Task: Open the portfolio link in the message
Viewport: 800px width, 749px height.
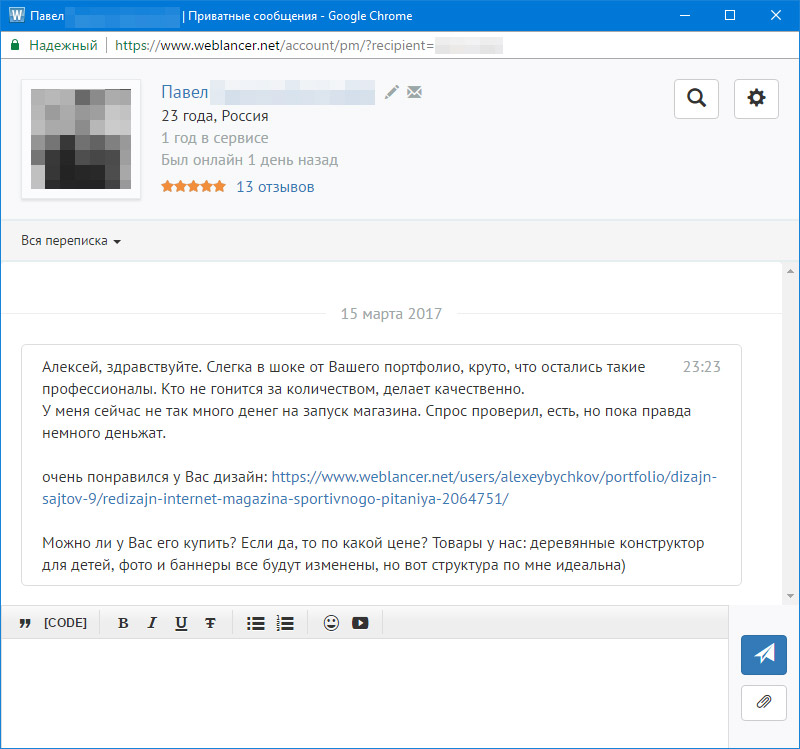Action: click(379, 488)
